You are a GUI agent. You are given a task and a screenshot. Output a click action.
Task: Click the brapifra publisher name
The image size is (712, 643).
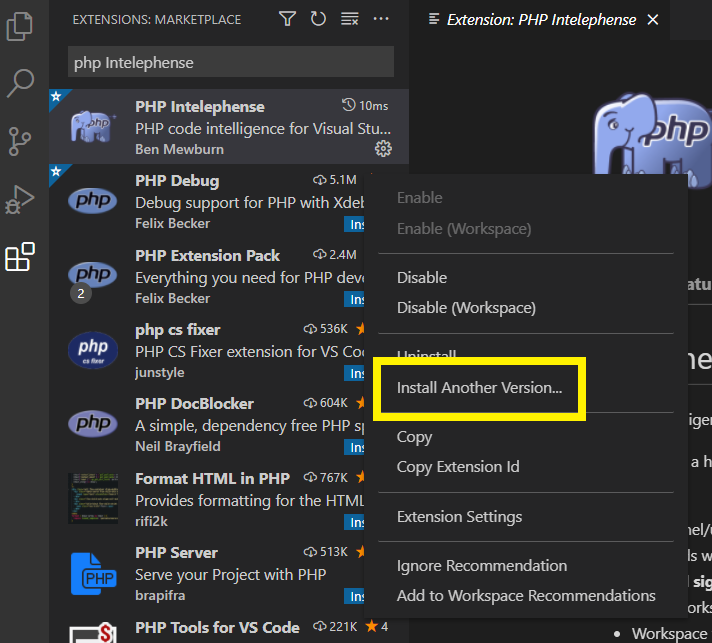tap(160, 595)
